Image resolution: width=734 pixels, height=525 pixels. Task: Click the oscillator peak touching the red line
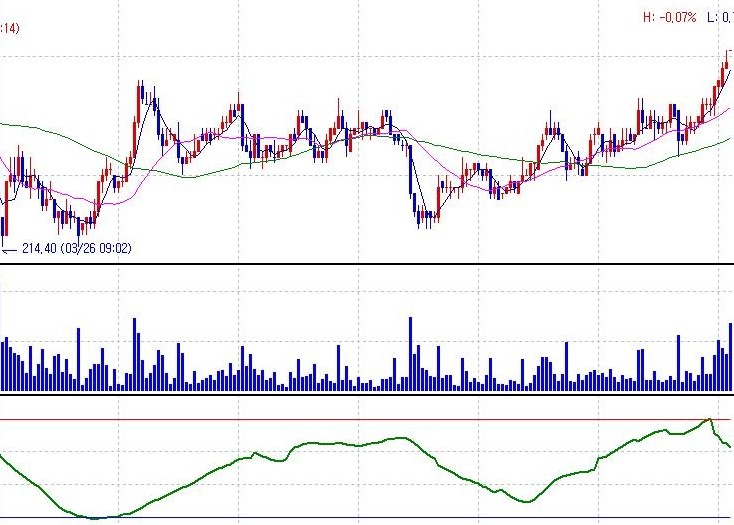pyautogui.click(x=709, y=421)
